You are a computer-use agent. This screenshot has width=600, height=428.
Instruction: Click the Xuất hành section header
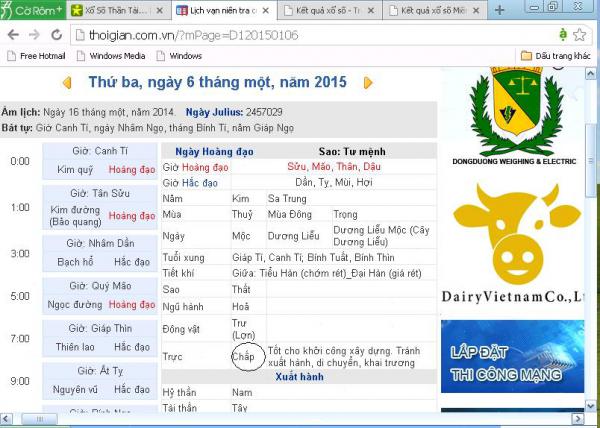(299, 377)
